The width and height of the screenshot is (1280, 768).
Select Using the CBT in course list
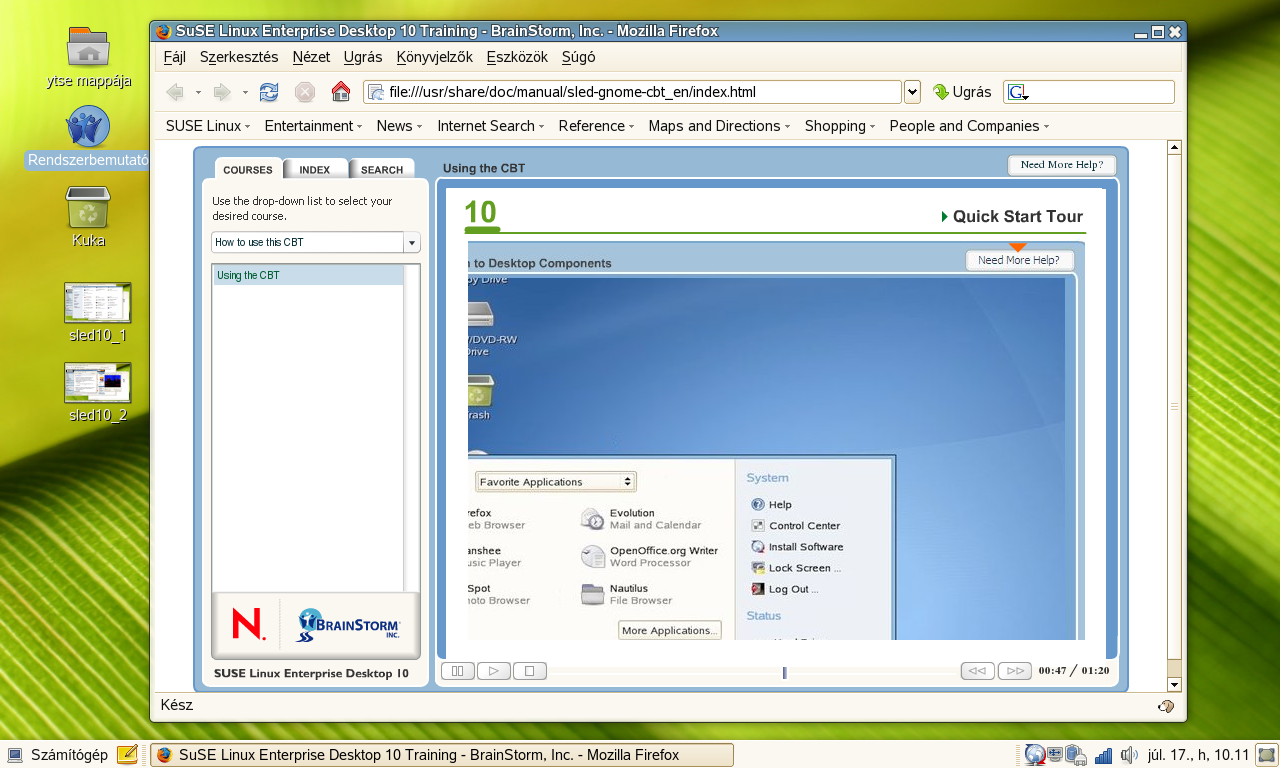click(308, 275)
